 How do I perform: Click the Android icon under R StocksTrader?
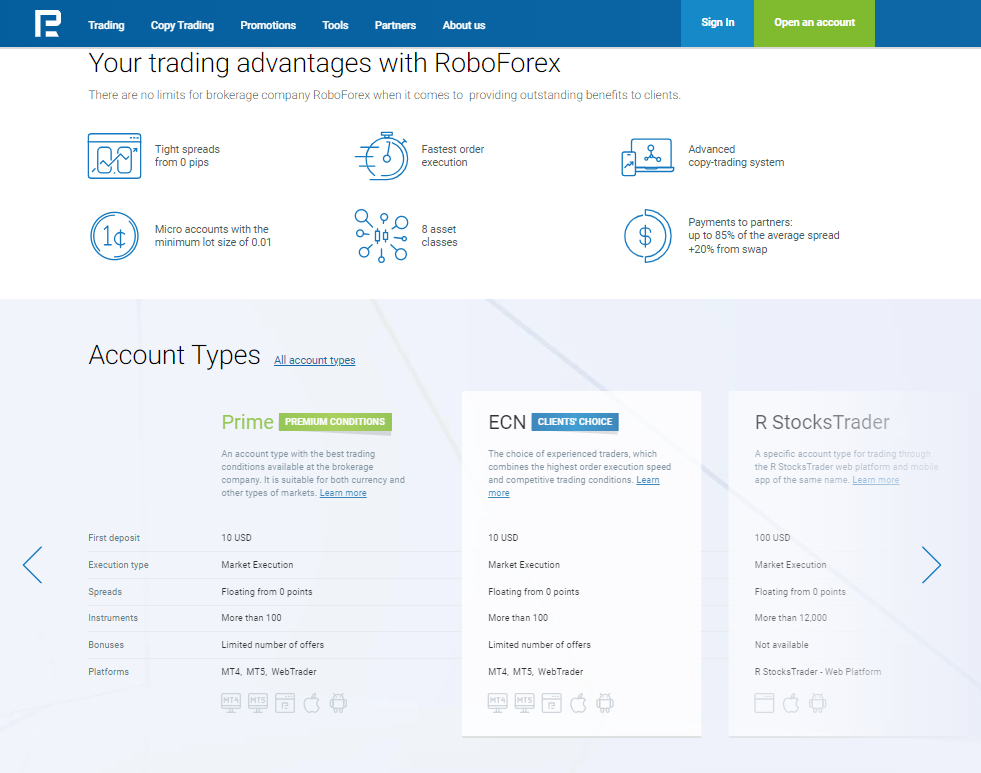click(x=817, y=702)
